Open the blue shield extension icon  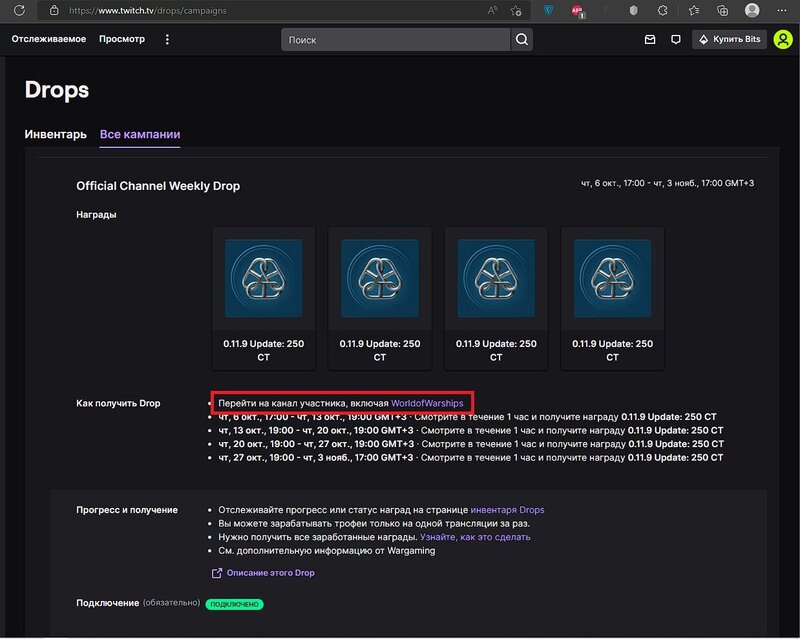(x=548, y=10)
